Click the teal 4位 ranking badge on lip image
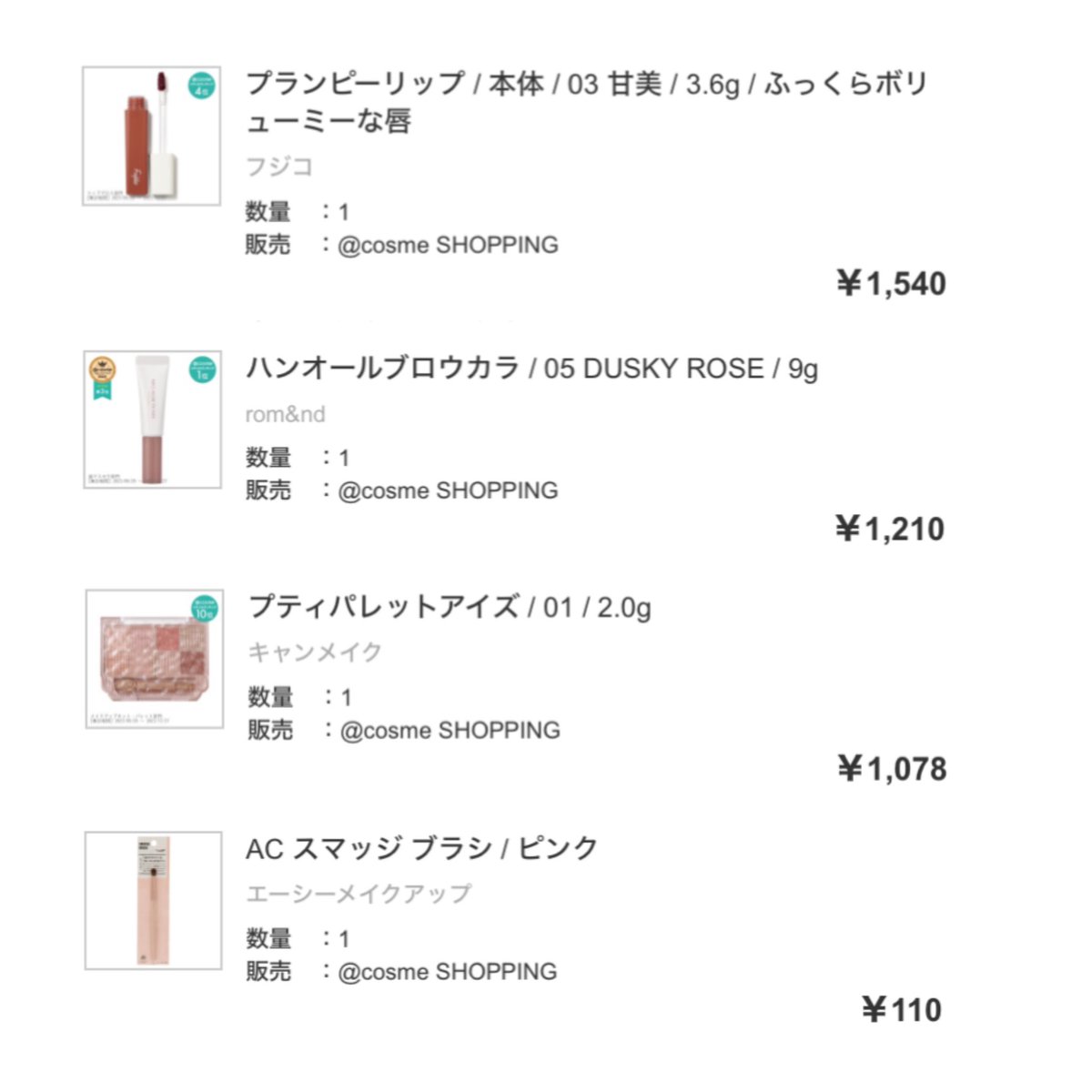The height and width of the screenshot is (1092, 1092). pyautogui.click(x=201, y=86)
